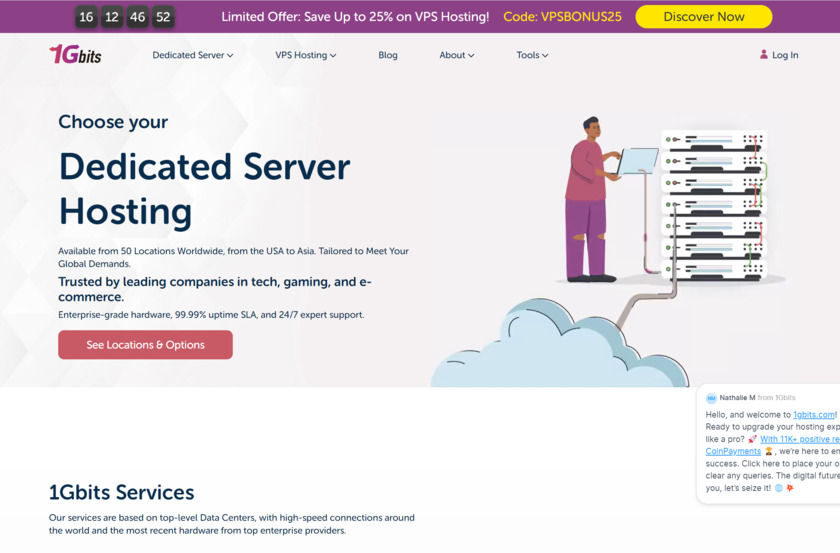
Task: Click the countdown timer's seconds box
Action: click(163, 17)
